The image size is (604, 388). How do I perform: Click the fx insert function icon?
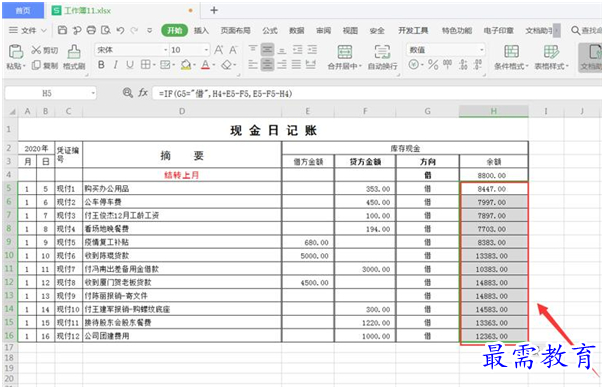[143, 93]
